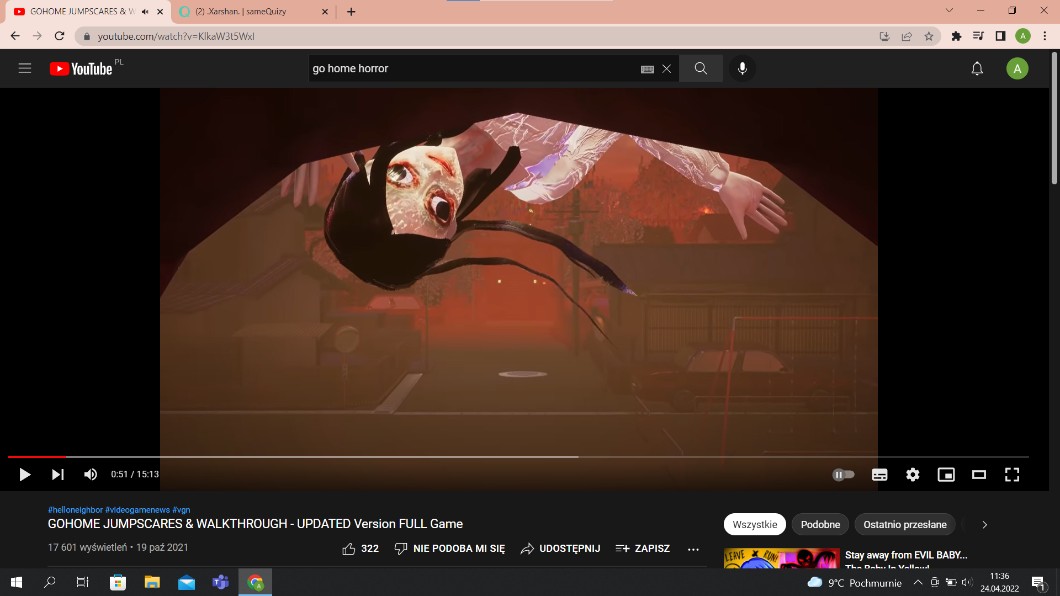Click the ZAPISZ save button
Screen dimensions: 1060x596
(642, 549)
